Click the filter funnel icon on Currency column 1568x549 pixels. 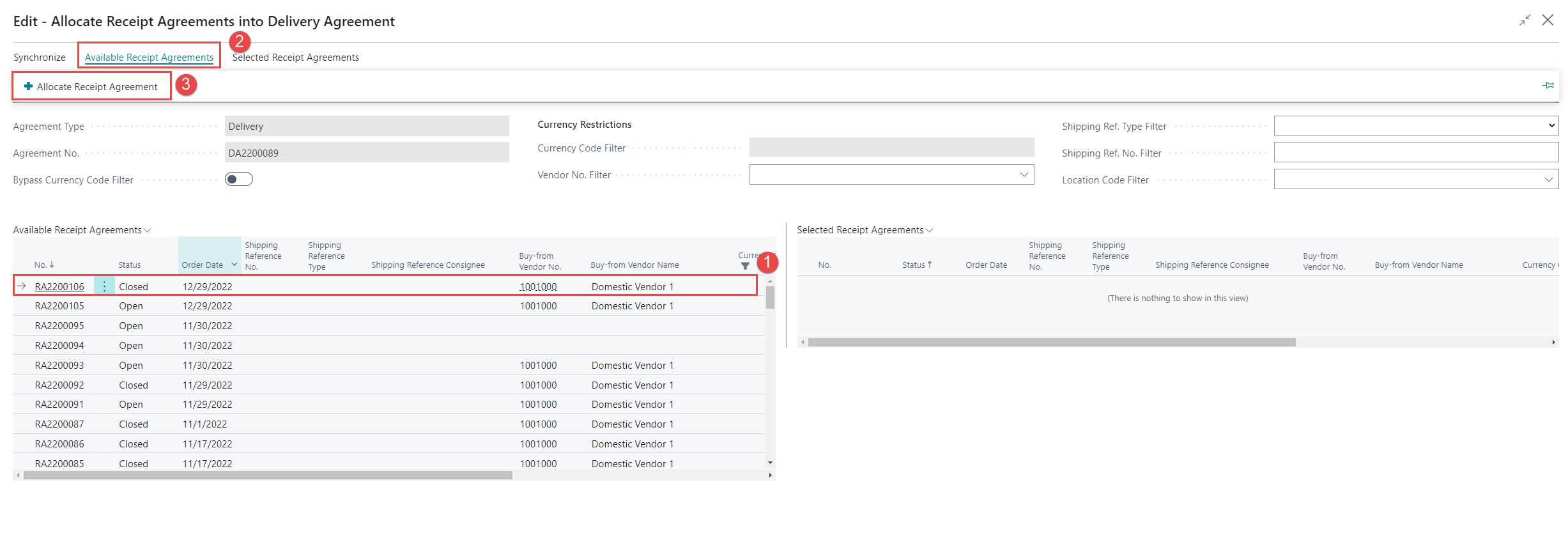pos(745,266)
